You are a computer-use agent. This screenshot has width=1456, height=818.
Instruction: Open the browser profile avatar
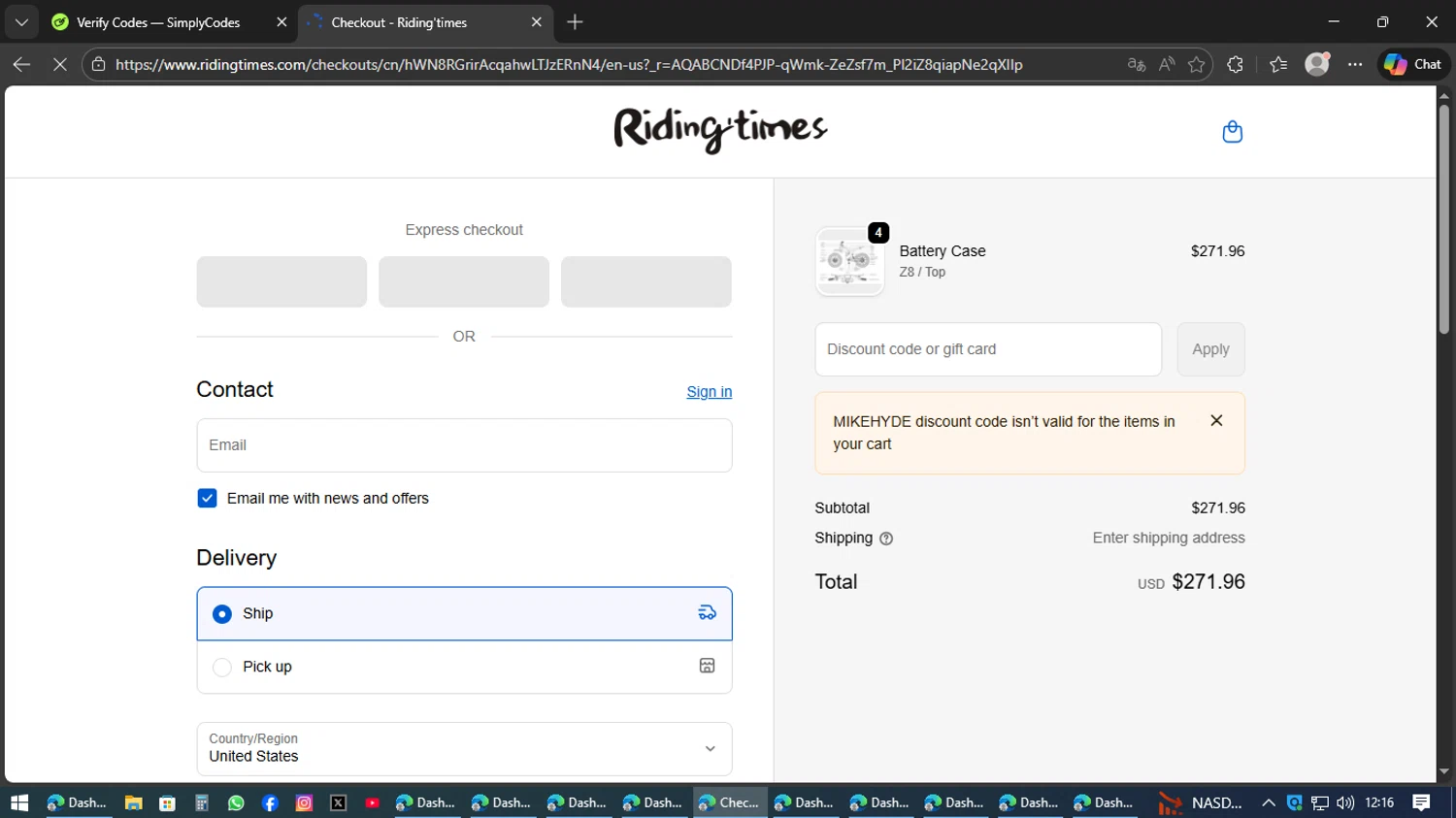point(1317,64)
